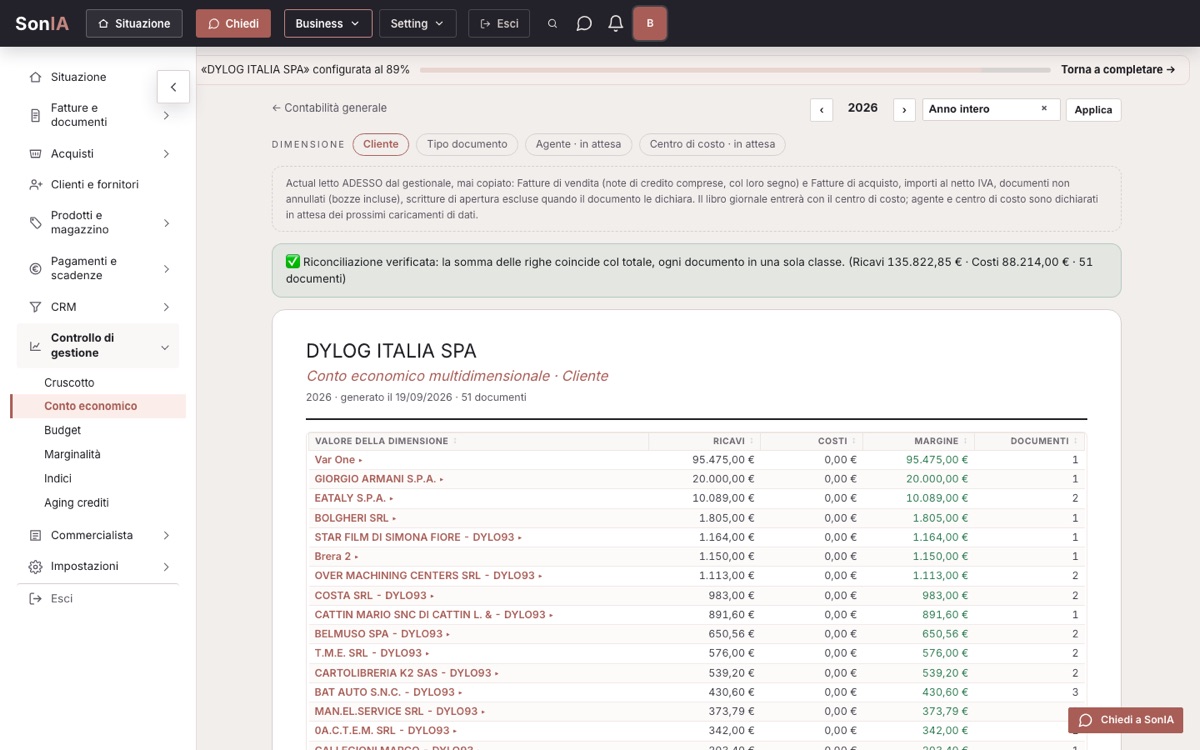The image size is (1200, 750).
Task: Go to previous year arrow
Action: coord(821,110)
